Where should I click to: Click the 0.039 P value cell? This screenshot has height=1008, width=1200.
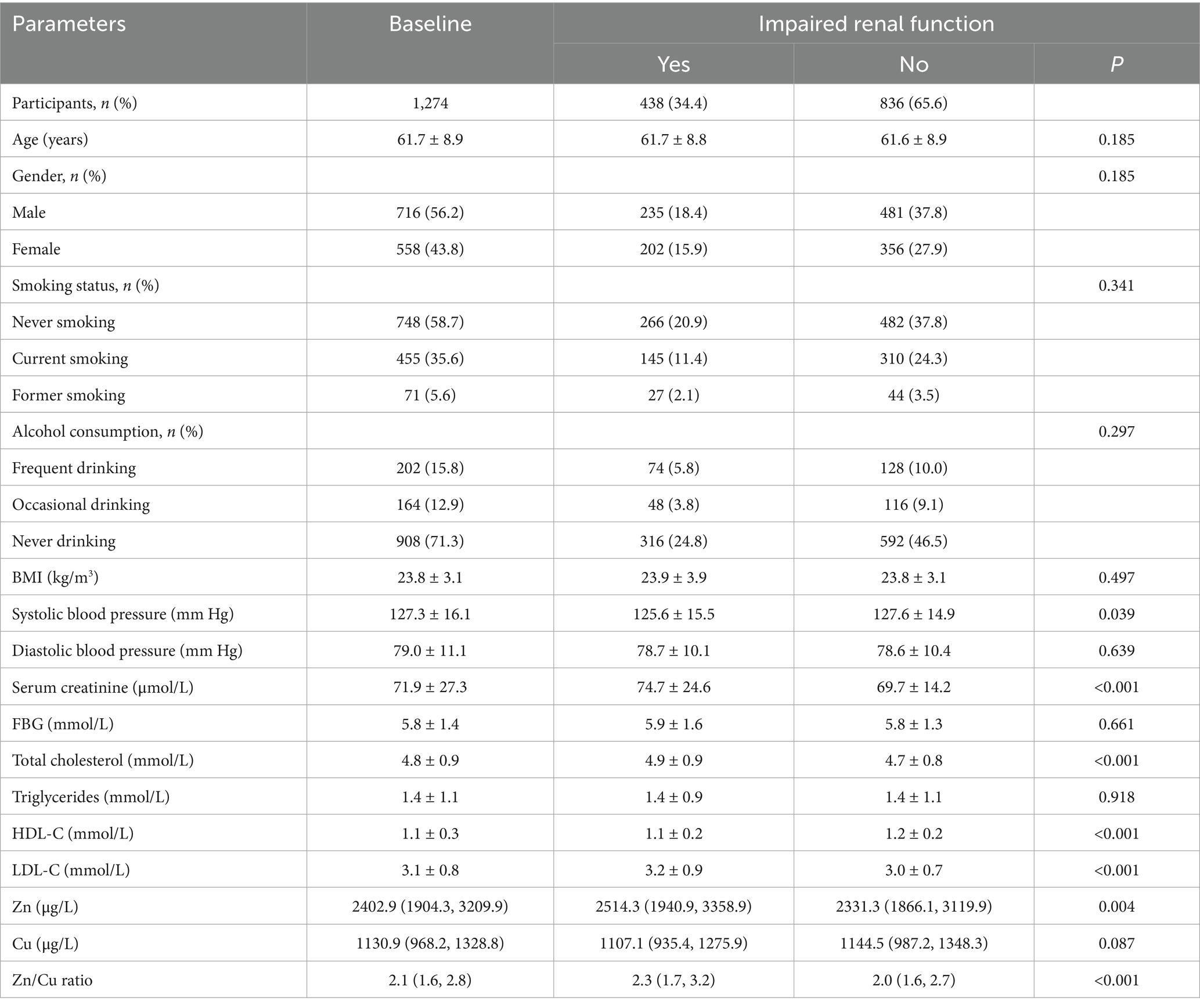tap(1116, 614)
